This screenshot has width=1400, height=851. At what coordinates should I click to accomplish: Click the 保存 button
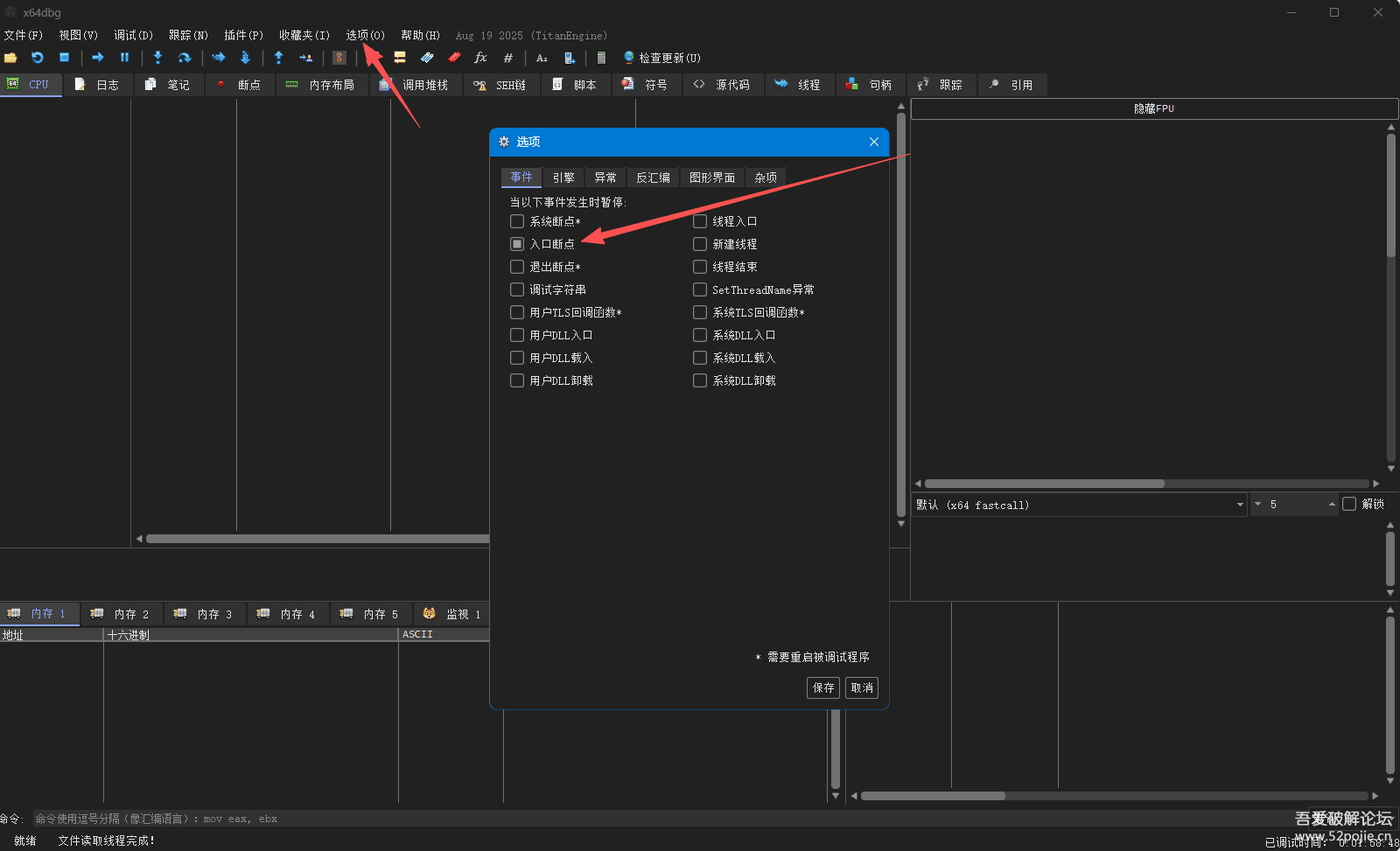click(x=822, y=687)
